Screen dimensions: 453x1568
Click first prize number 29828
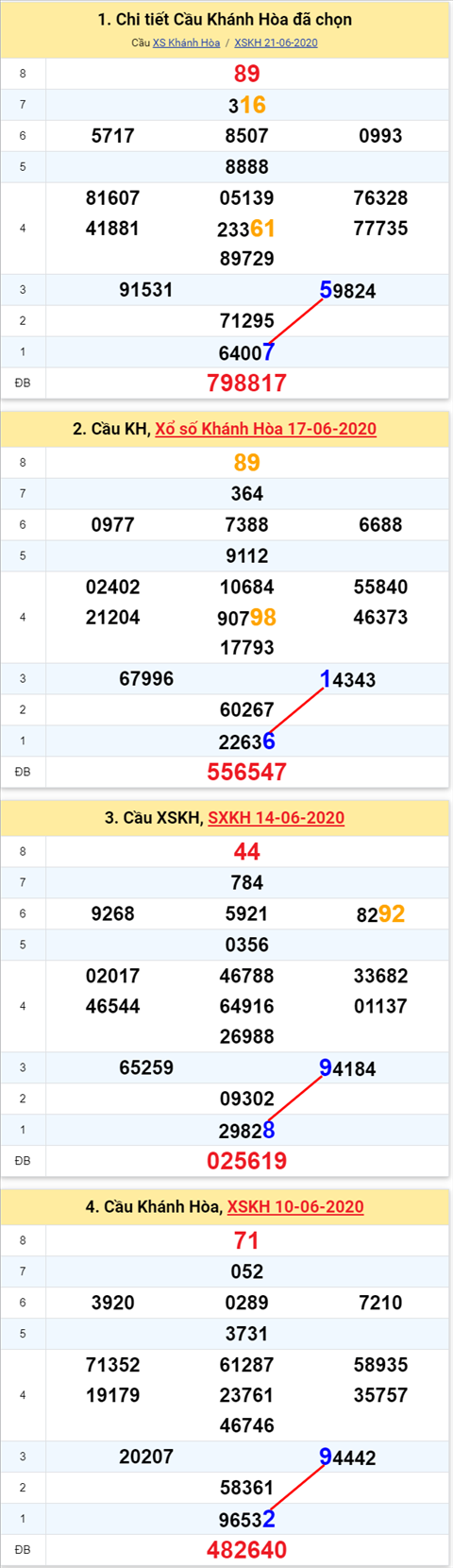(x=246, y=1131)
